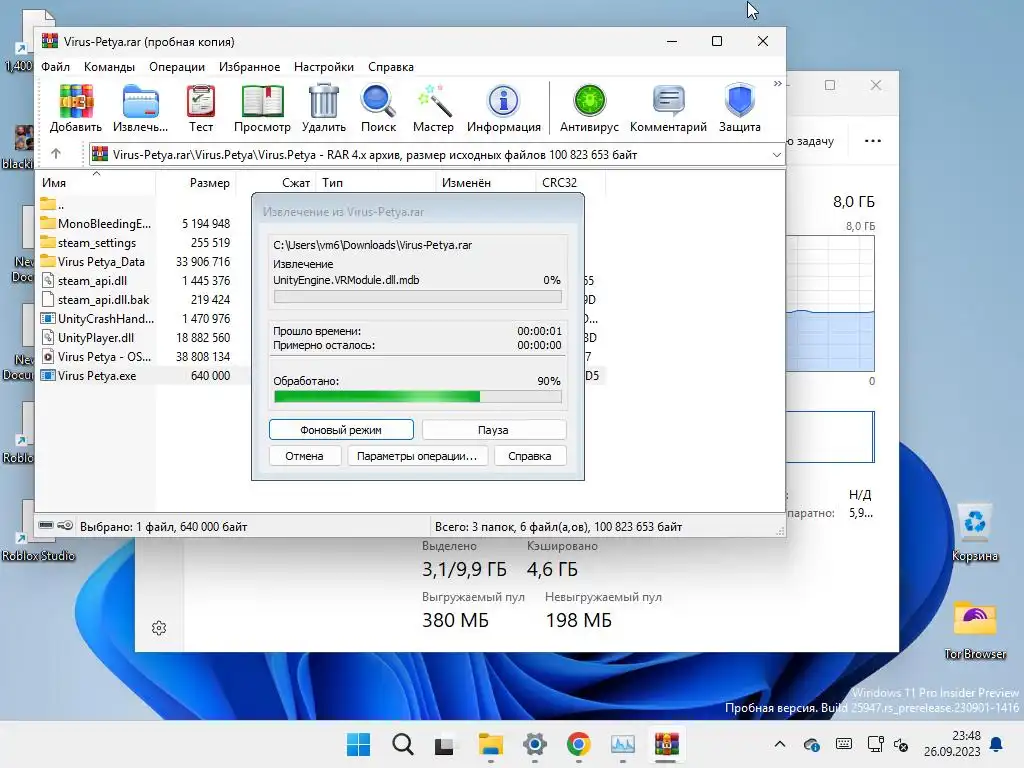Sort by the Сжат column header
The width and height of the screenshot is (1024, 768).
click(276, 183)
